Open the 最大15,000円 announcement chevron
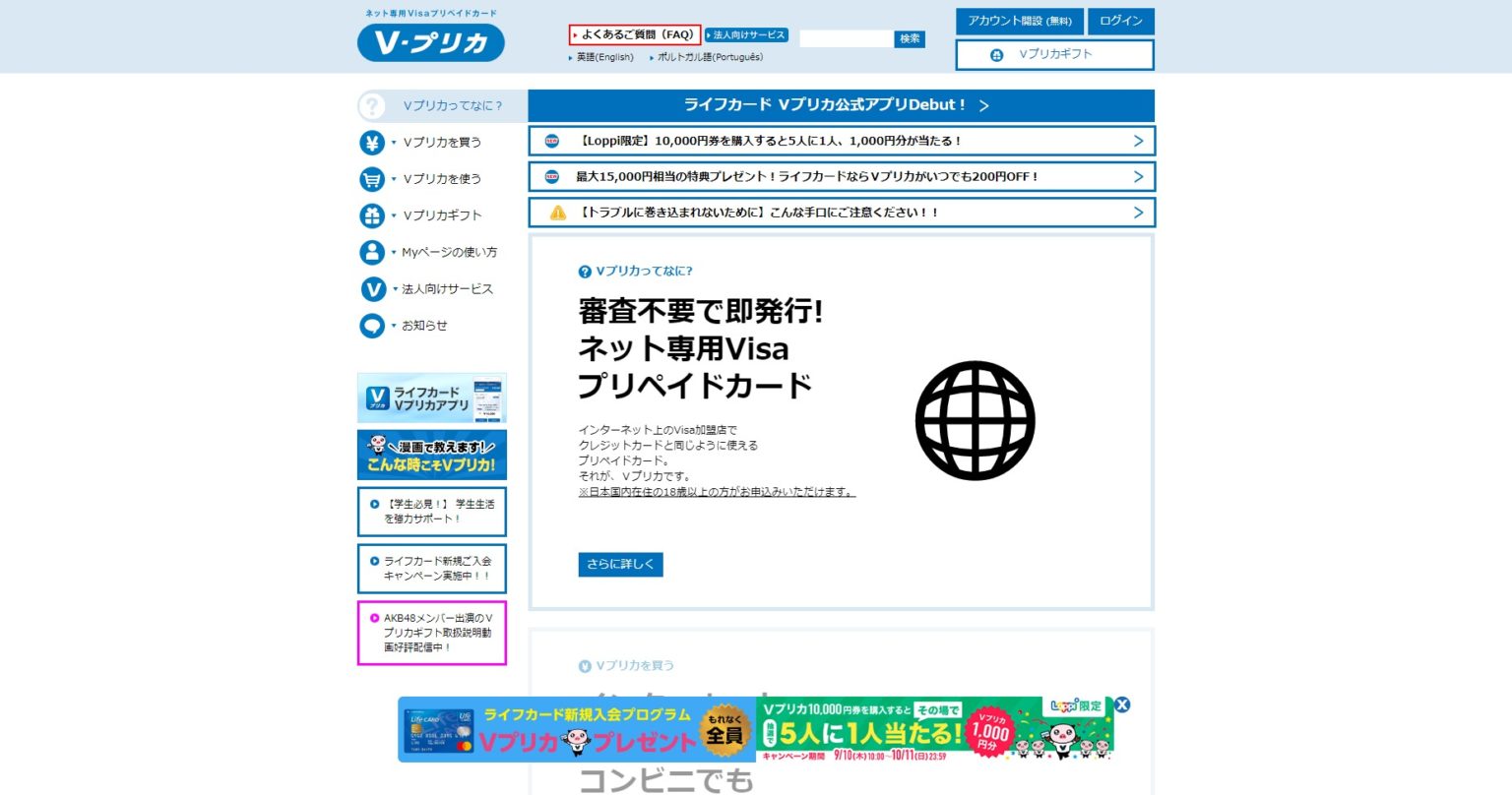Screen dimensions: 1512x795 (x=1138, y=177)
